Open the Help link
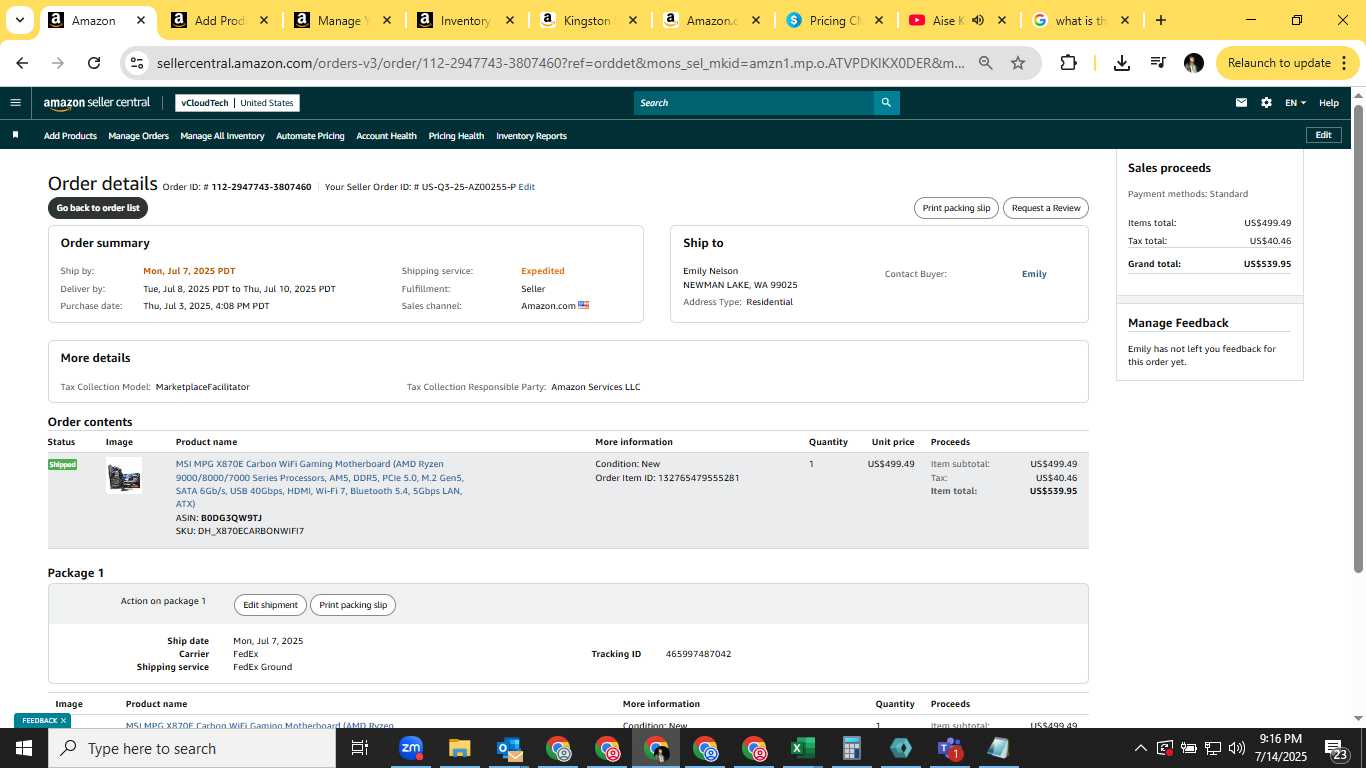This screenshot has height=768, width=1366. (1329, 102)
